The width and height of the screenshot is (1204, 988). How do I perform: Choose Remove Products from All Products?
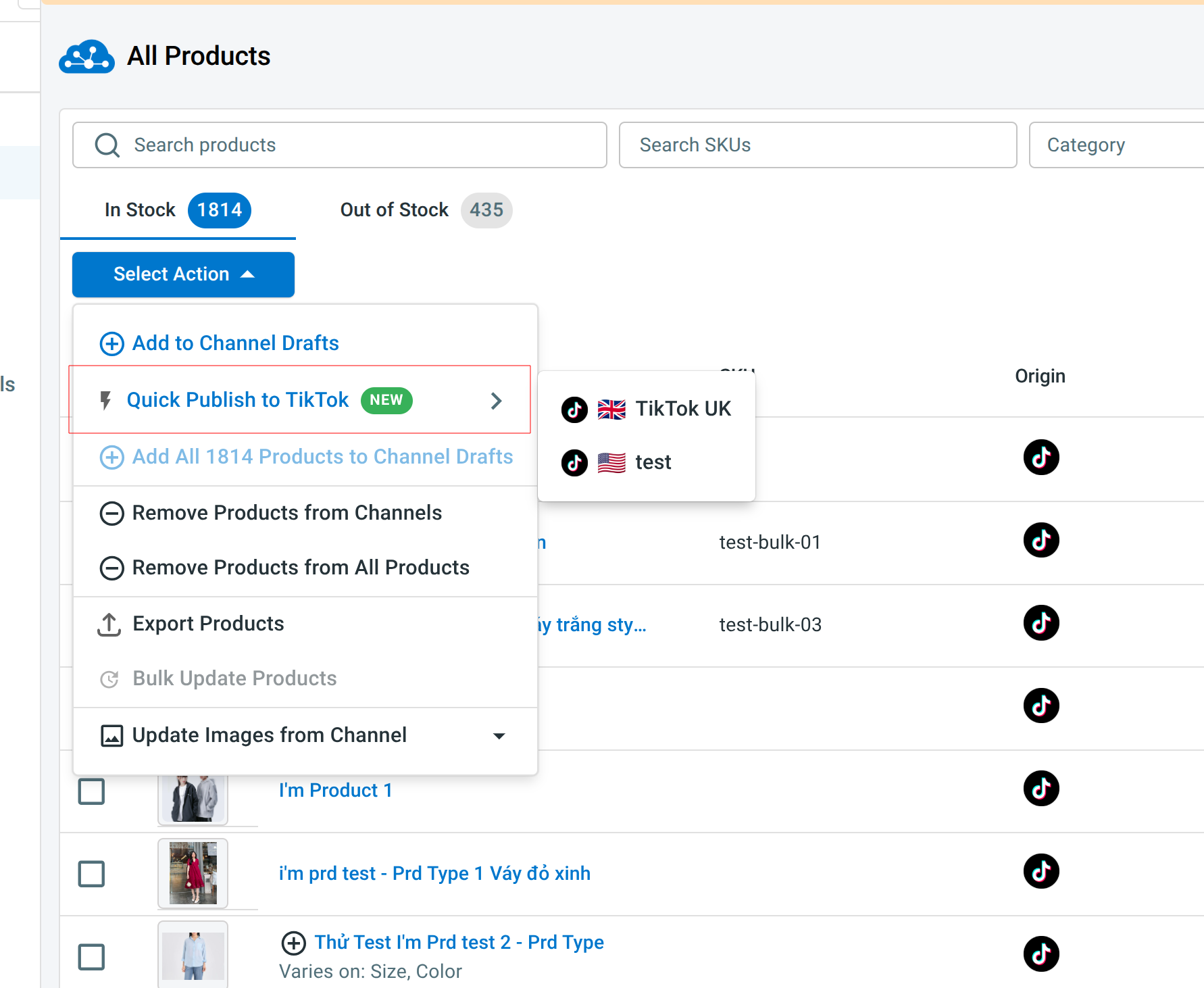pos(305,568)
